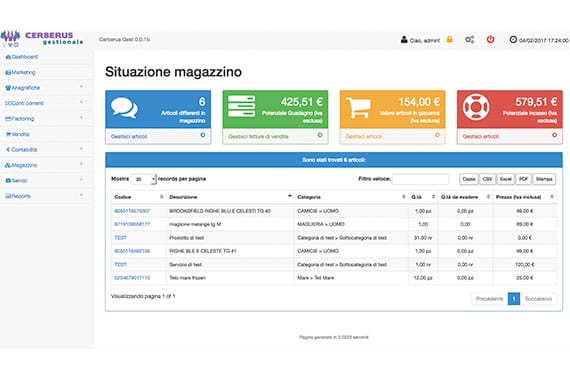Sort table by Categoria column
Screen dimensions: 570x380
click(351, 197)
